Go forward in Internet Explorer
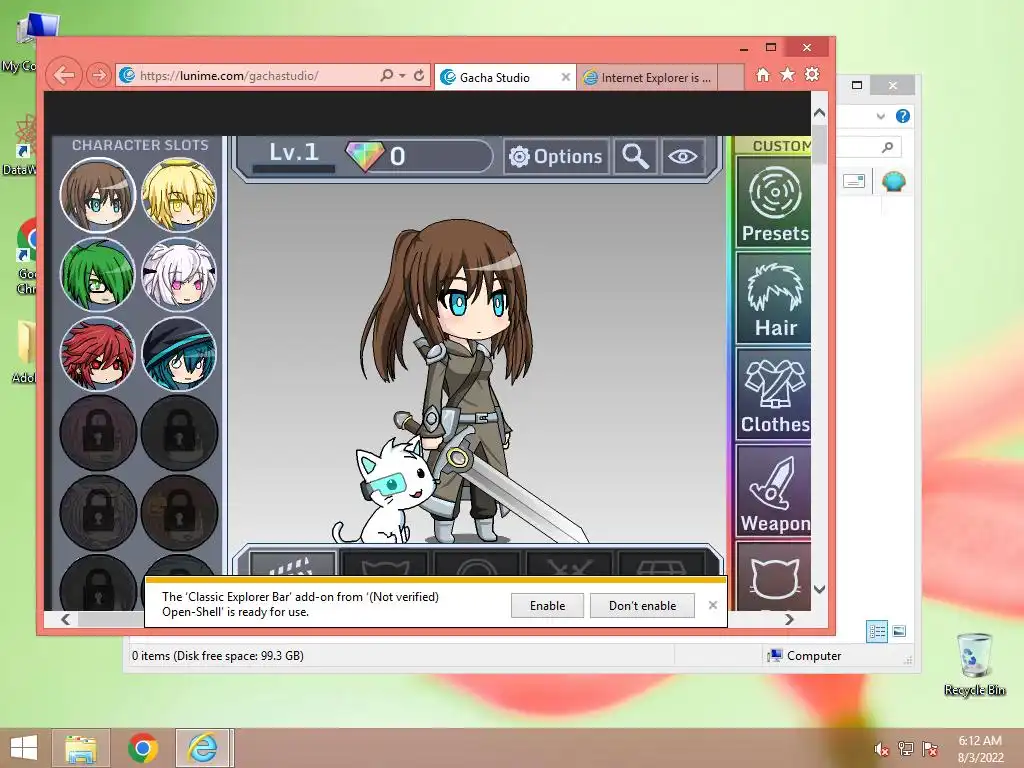 (x=99, y=76)
